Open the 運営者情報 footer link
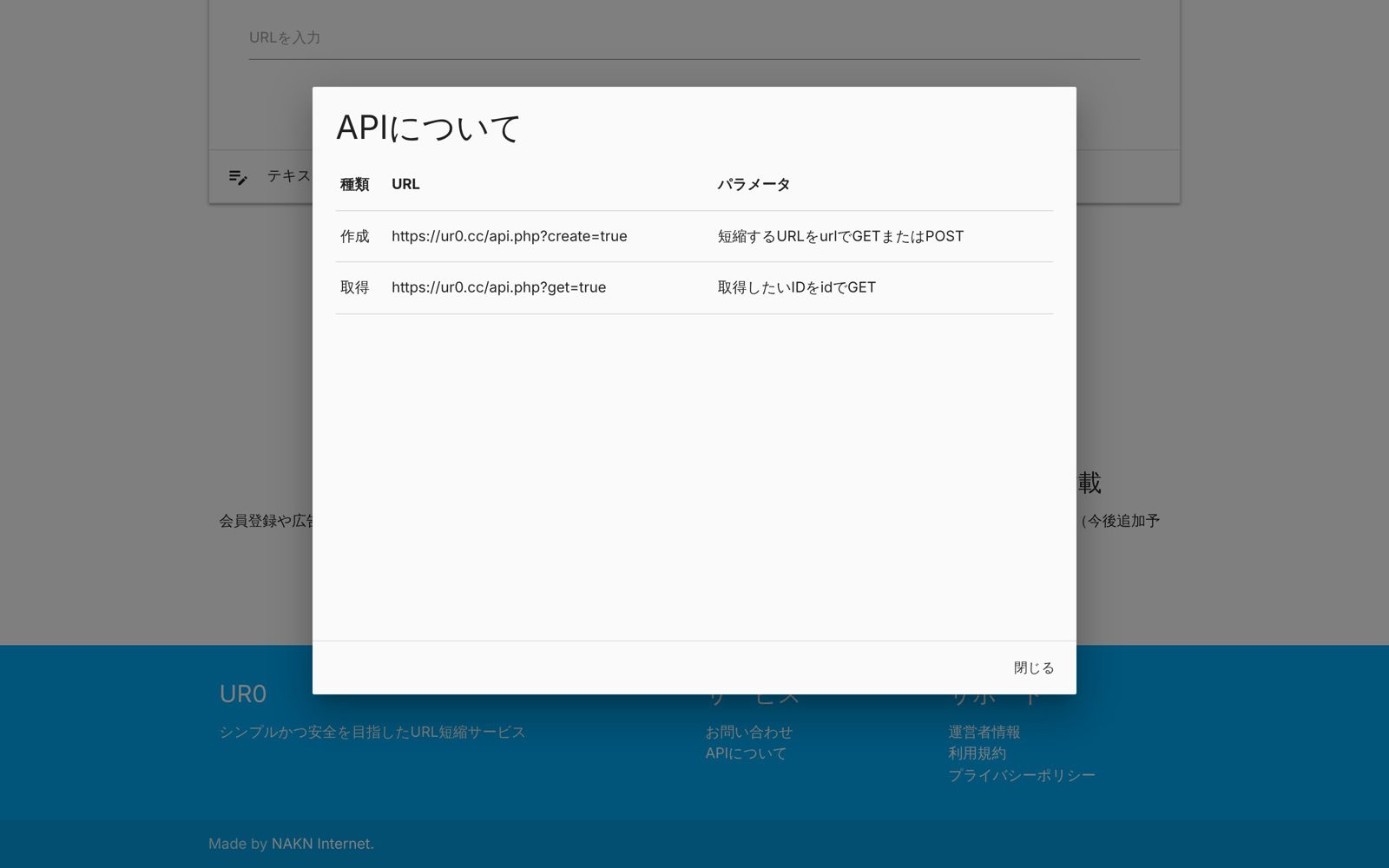 [984, 733]
